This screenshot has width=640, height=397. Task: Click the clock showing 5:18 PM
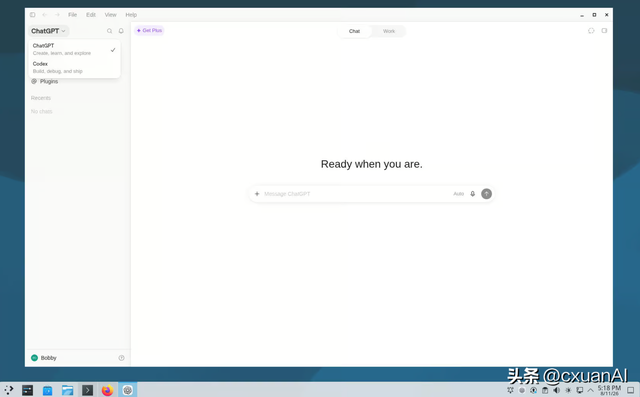[609, 390]
